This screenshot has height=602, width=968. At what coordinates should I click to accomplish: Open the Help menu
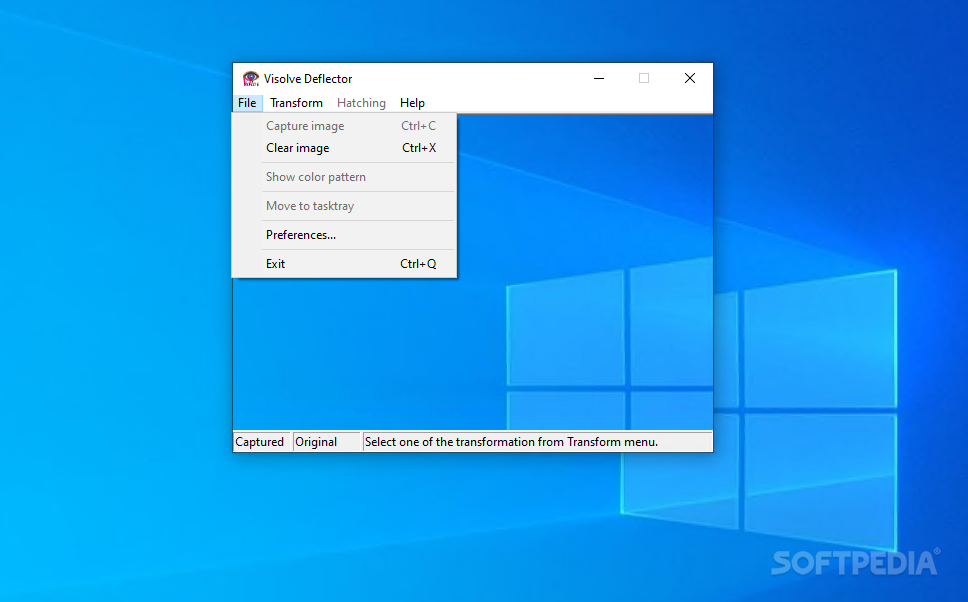click(412, 103)
